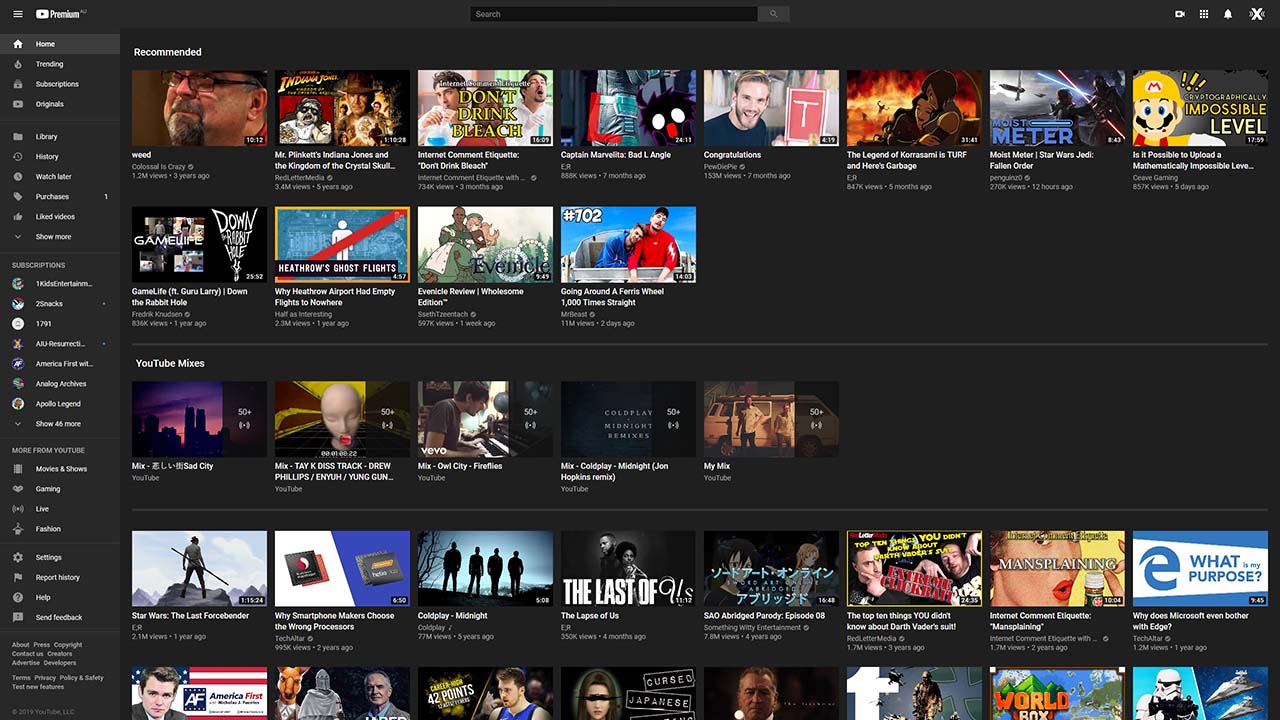
Task: Click the Movies & Shows icon
Action: pyautogui.click(x=18, y=469)
